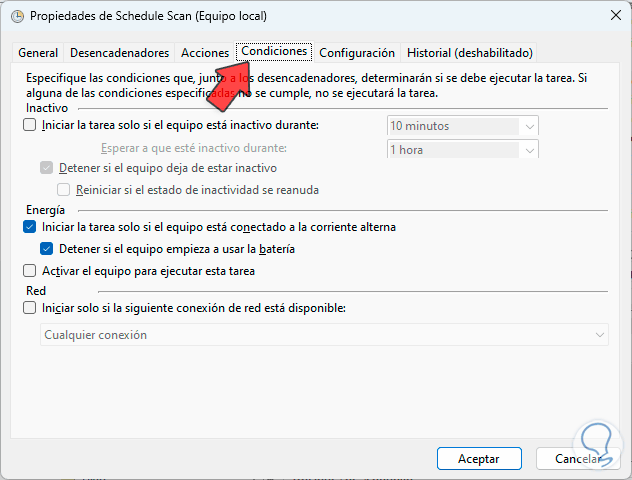Open the Historial (deshabilitado) tab
Screen dimensions: 632x480
pos(470,53)
